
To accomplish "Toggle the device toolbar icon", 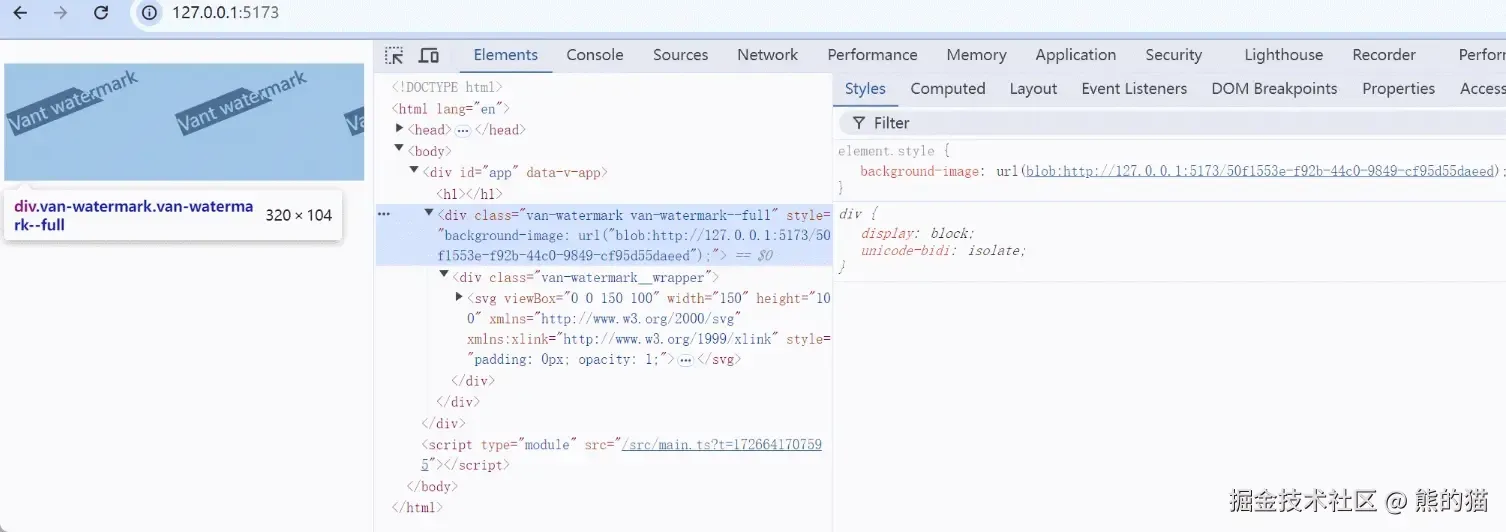I will point(429,56).
